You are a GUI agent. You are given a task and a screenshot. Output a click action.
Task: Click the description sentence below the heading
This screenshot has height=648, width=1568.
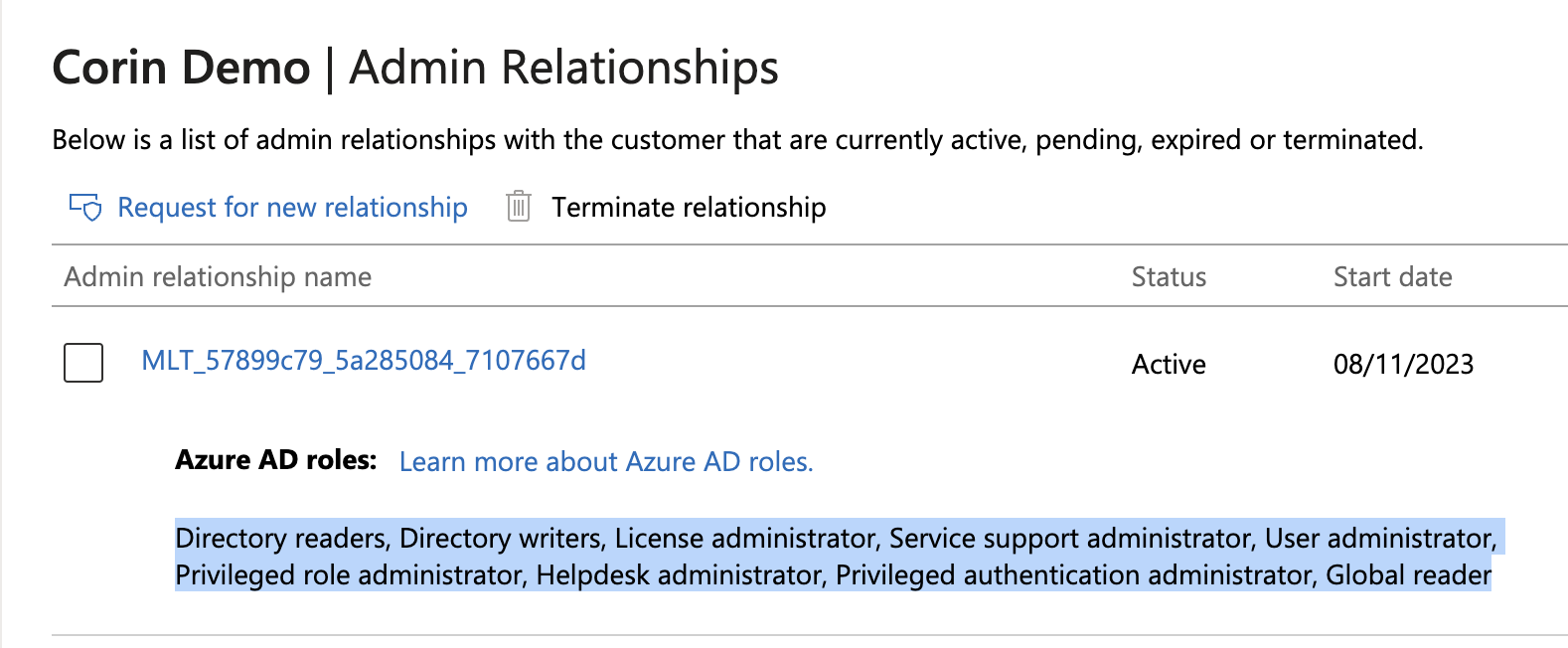737,139
